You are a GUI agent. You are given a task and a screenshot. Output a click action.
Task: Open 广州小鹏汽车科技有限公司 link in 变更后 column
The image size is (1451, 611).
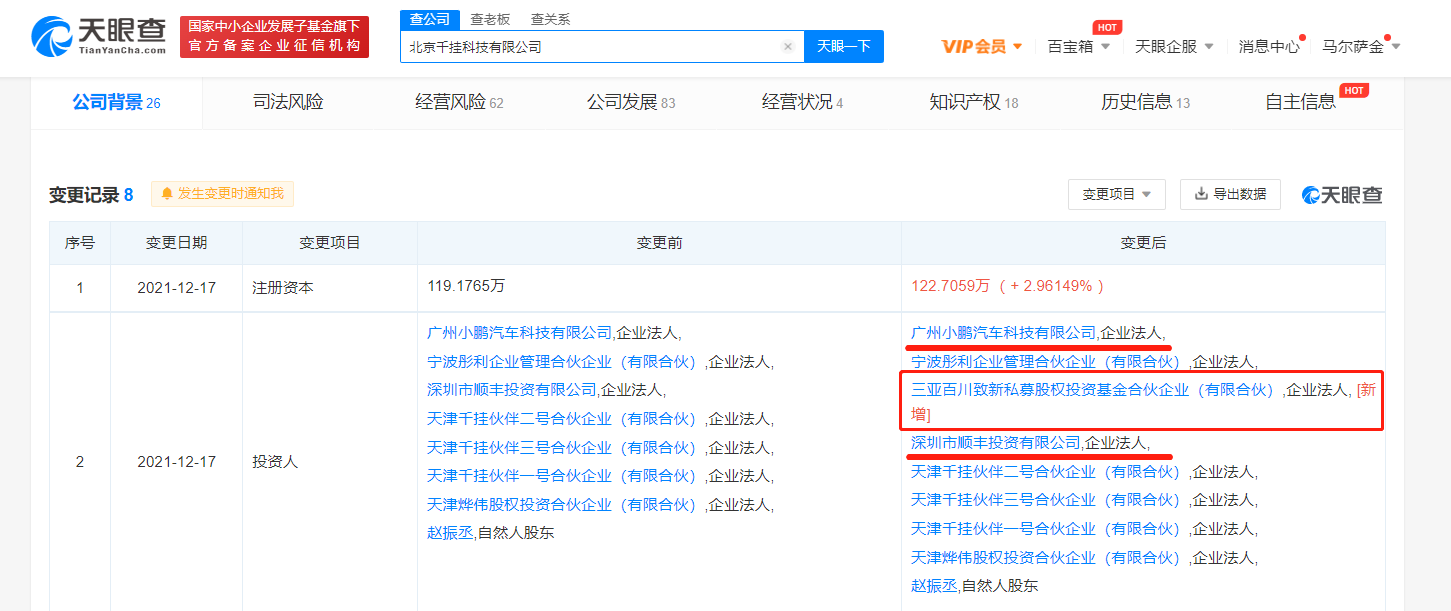pos(1003,332)
